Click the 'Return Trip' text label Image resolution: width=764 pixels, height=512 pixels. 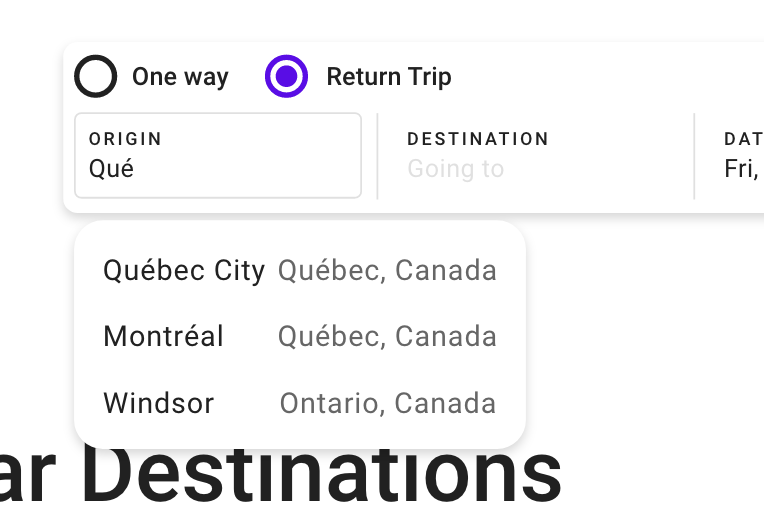(x=388, y=77)
